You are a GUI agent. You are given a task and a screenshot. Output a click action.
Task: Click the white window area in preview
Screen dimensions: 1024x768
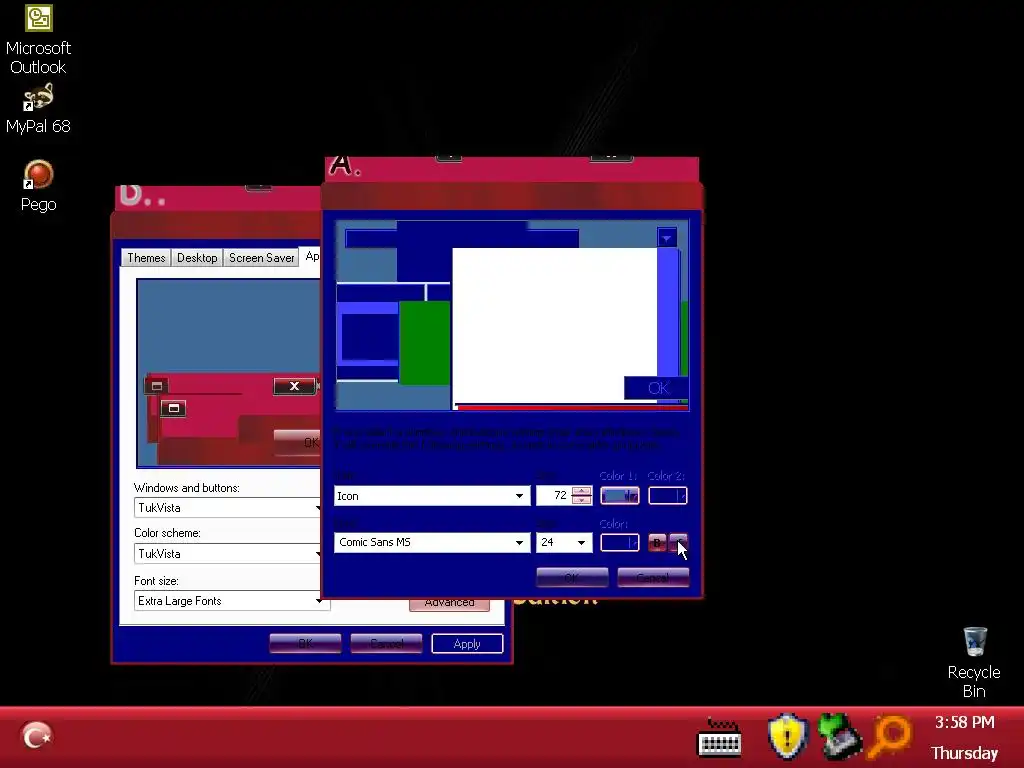tap(554, 325)
